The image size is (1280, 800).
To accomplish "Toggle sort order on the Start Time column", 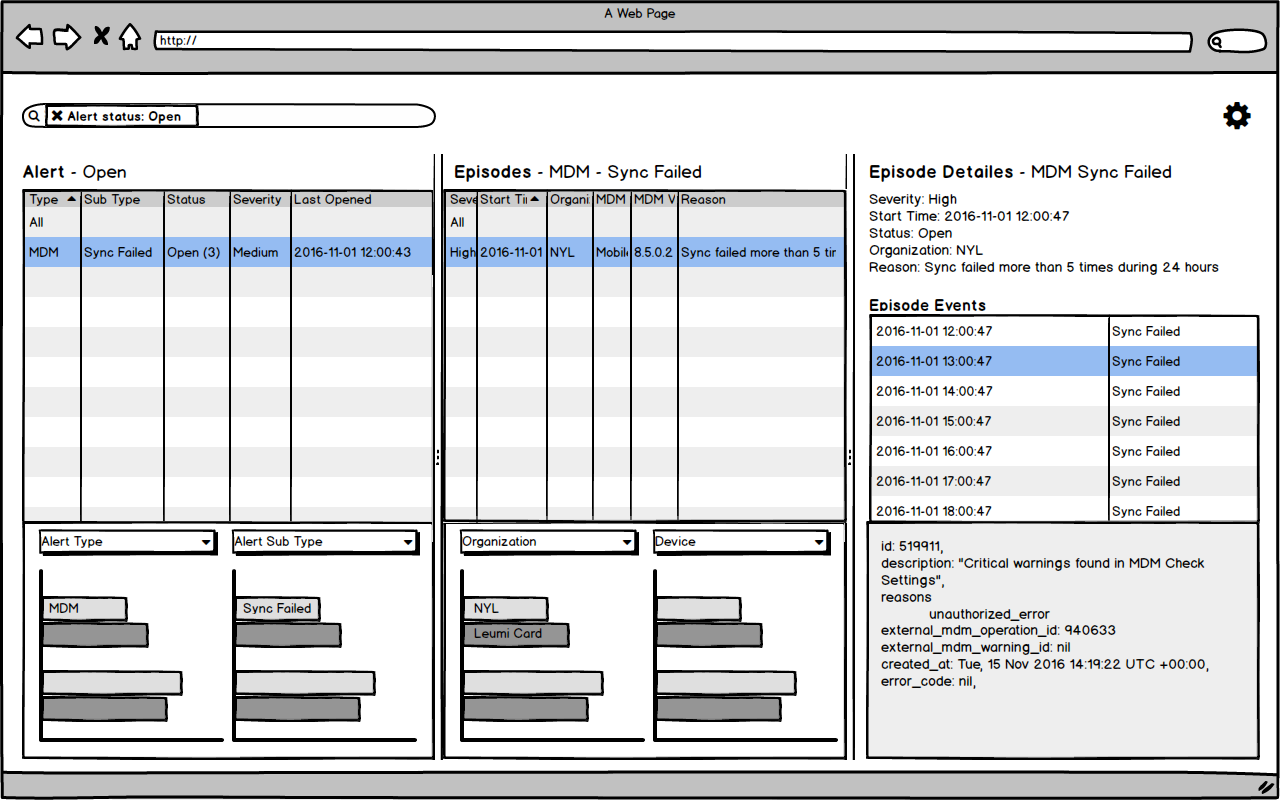I will click(508, 199).
